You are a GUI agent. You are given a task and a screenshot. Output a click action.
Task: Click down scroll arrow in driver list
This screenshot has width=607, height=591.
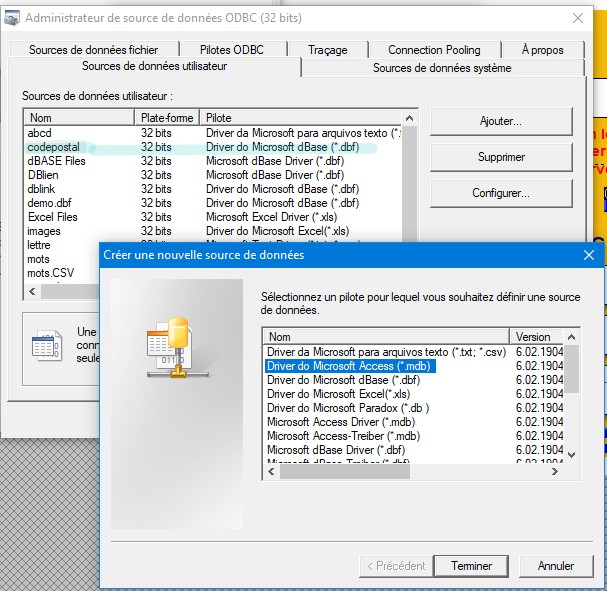click(571, 455)
